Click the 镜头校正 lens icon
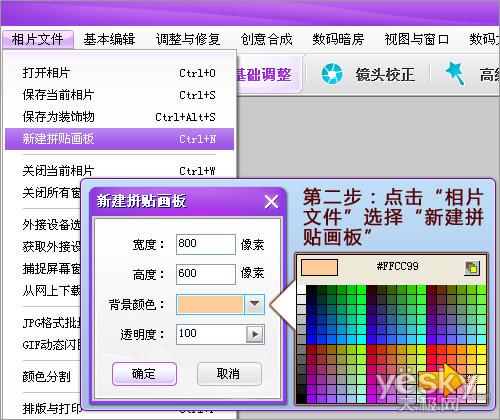 332,74
